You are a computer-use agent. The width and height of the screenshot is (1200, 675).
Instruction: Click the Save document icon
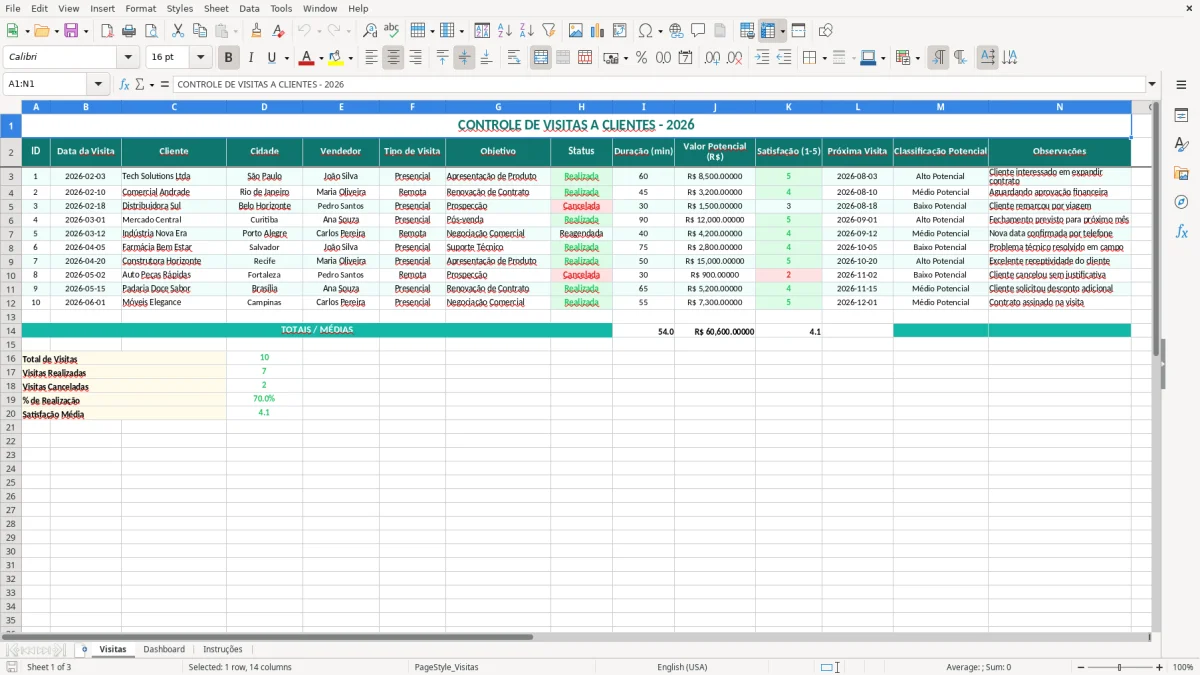71,31
